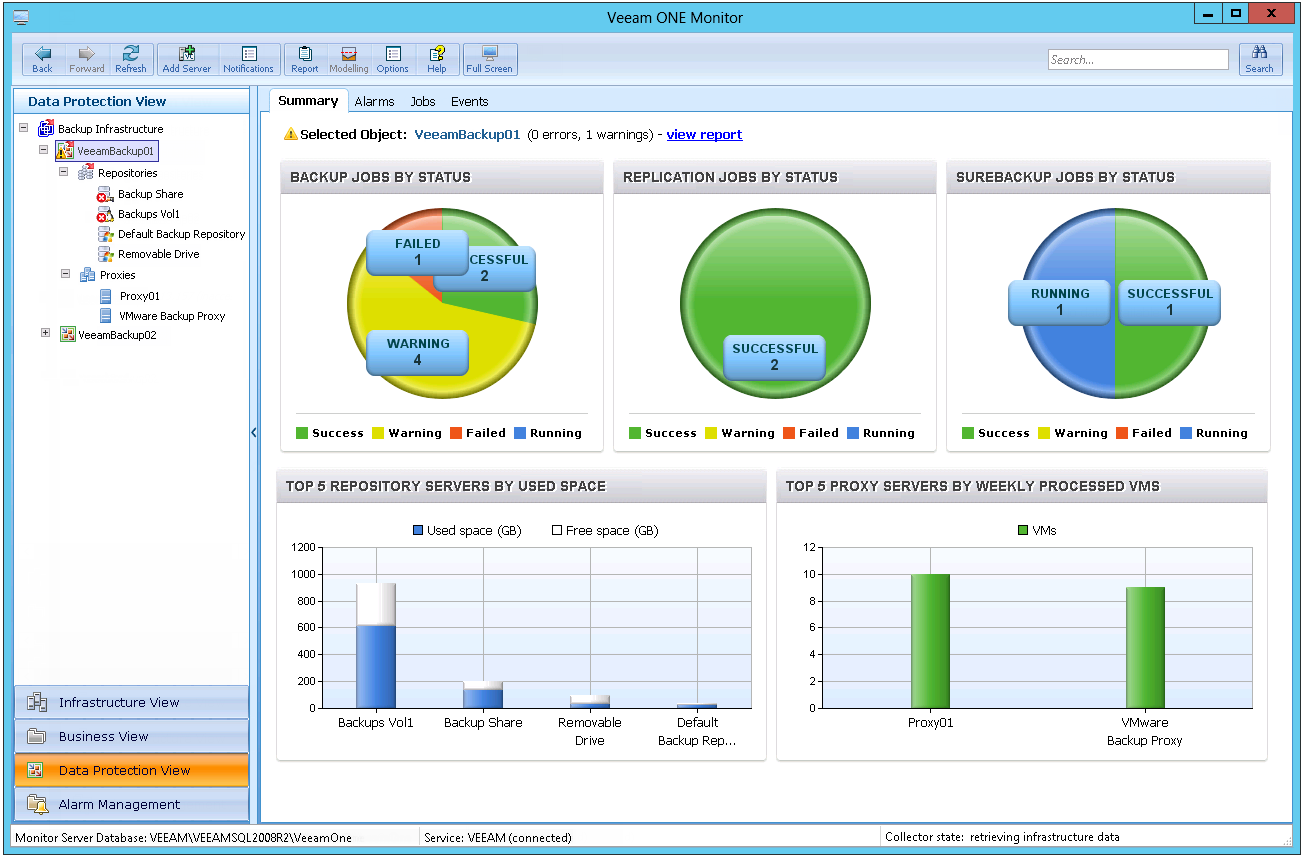
Task: Open the Jobs tab
Action: coord(423,101)
